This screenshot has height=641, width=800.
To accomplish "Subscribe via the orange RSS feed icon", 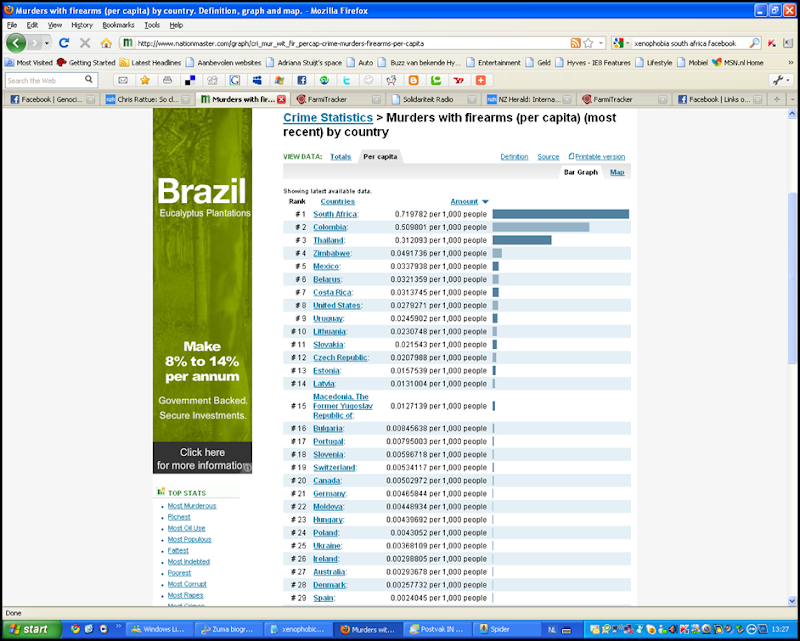I will point(576,43).
